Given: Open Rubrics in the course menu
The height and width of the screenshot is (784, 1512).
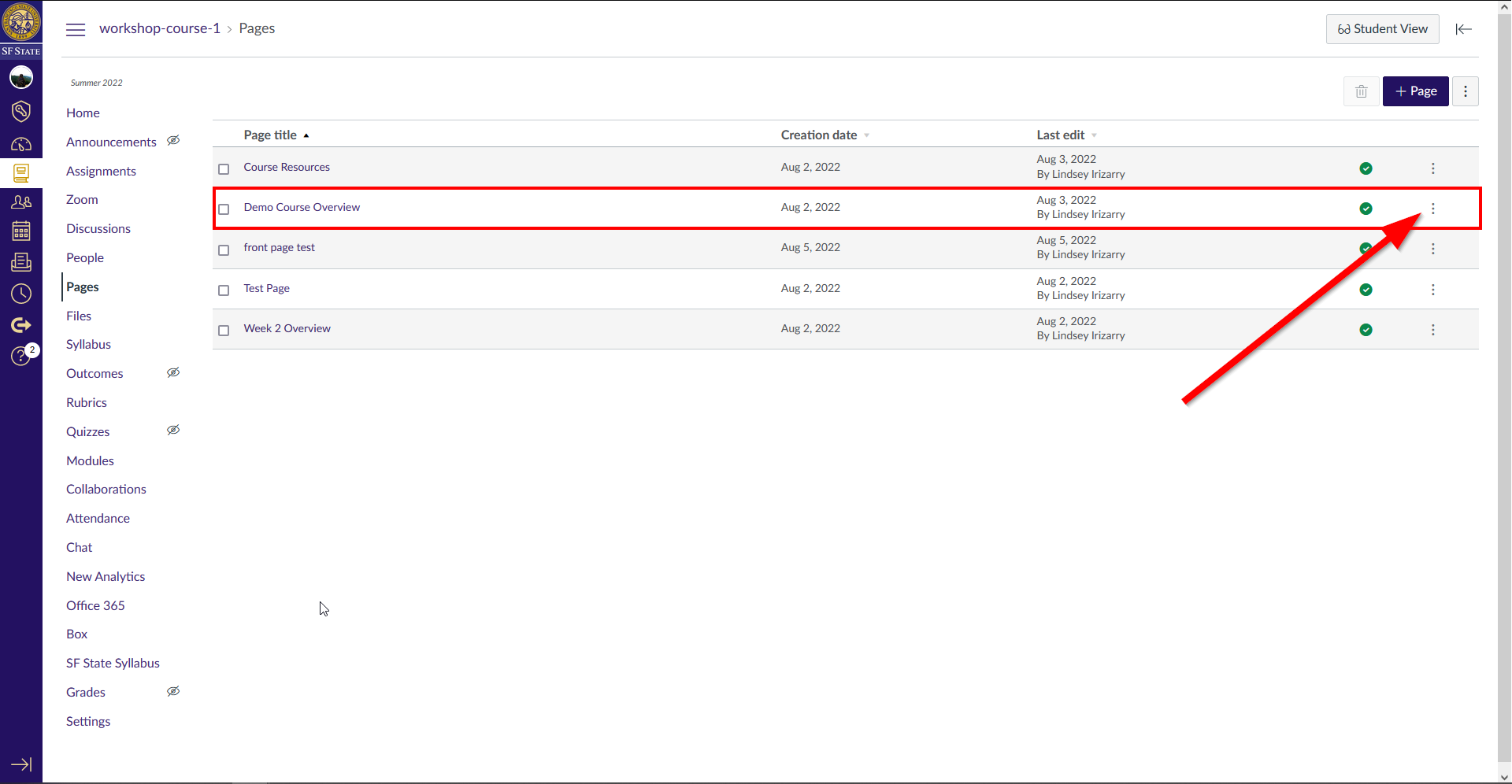Looking at the screenshot, I should point(87,403).
